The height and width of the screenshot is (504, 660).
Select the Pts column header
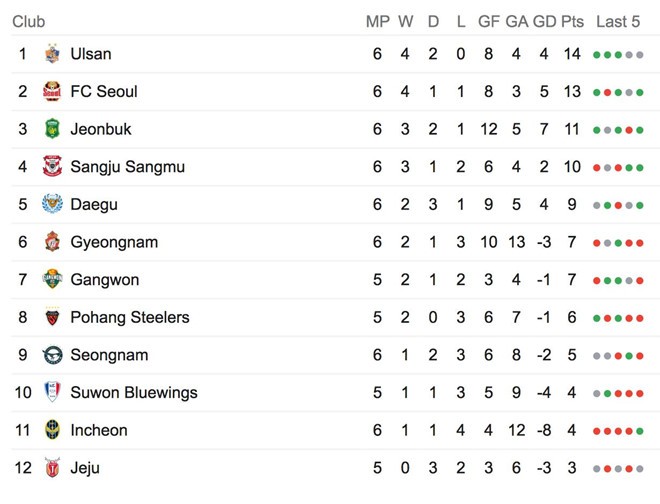pyautogui.click(x=572, y=21)
